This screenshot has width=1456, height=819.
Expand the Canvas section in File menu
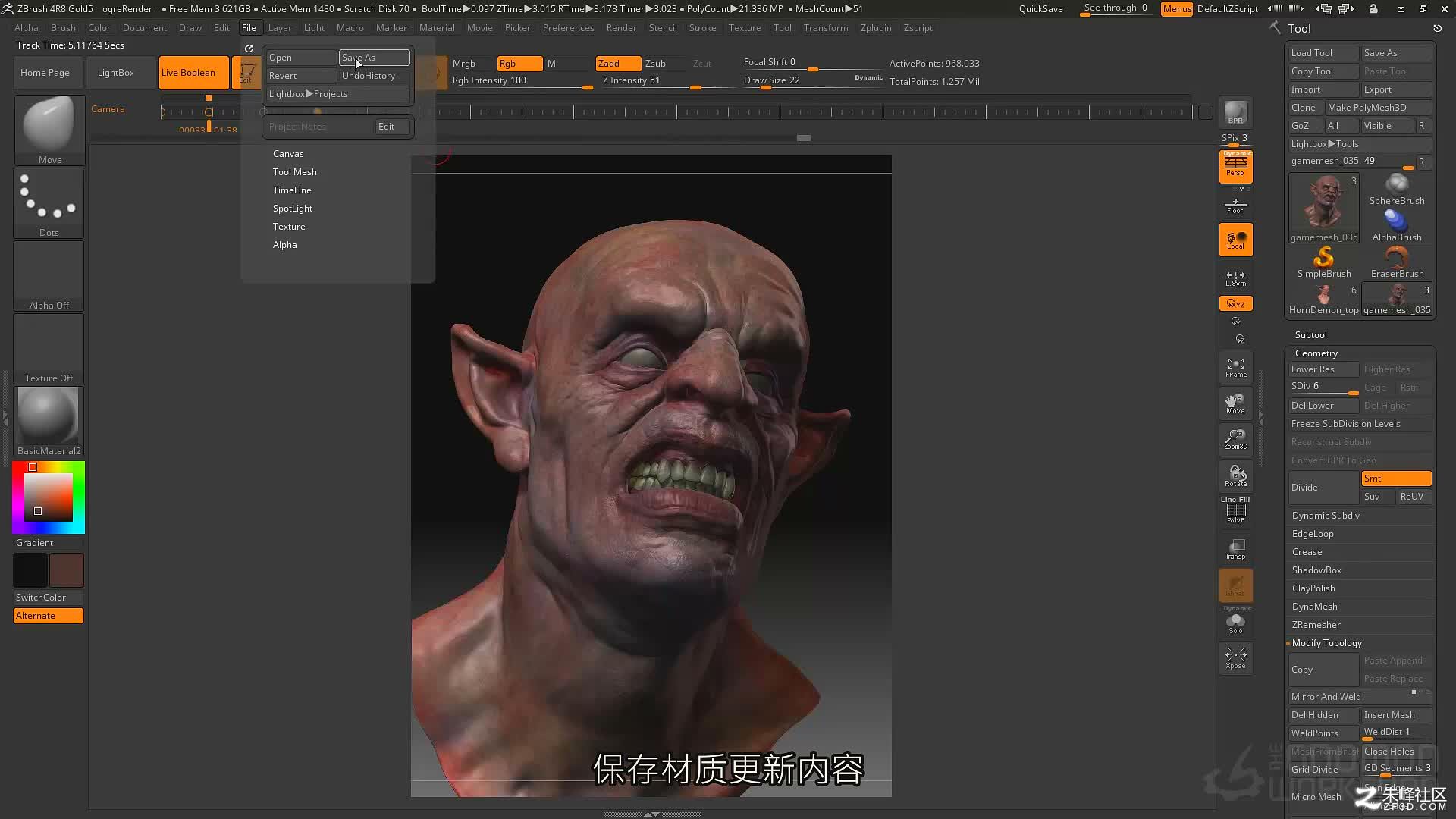288,154
